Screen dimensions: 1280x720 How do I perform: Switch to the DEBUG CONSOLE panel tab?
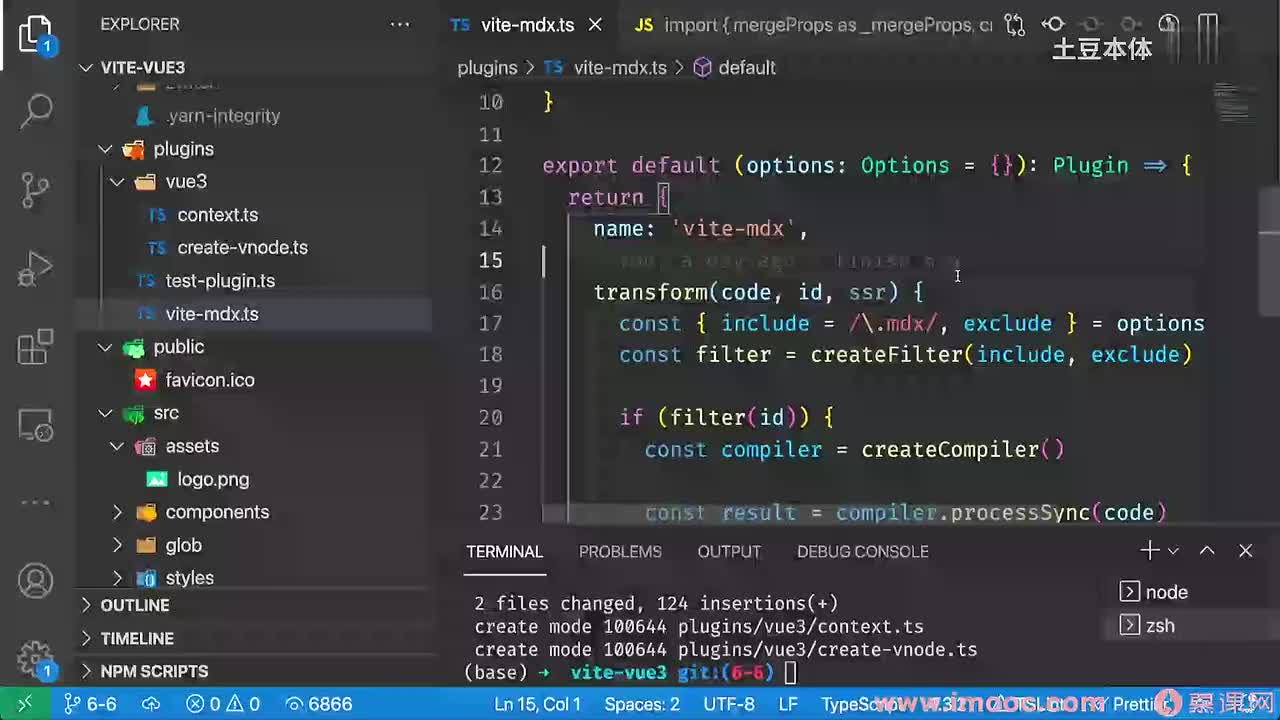pos(863,551)
